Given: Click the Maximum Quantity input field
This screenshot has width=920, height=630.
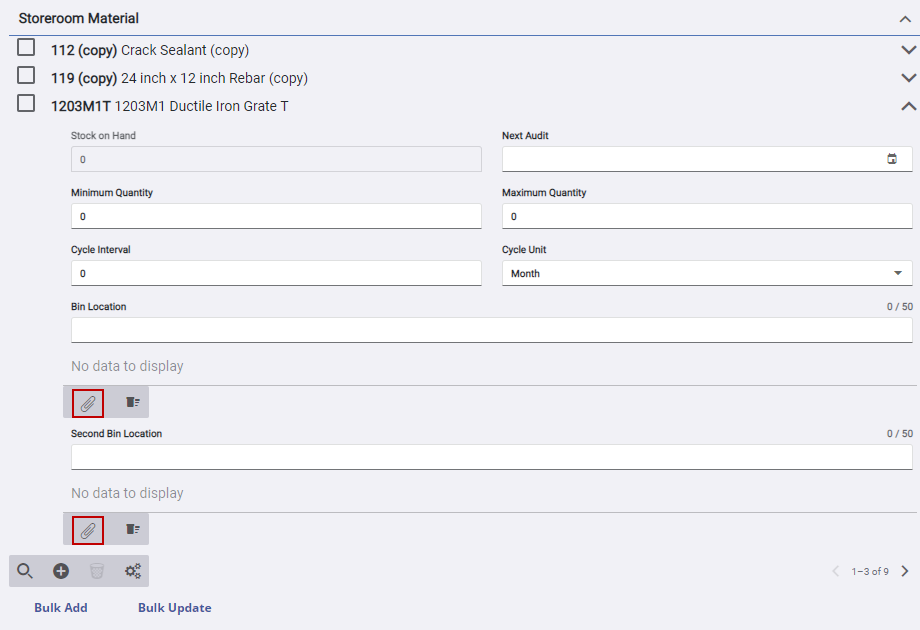Looking at the screenshot, I should (x=706, y=216).
